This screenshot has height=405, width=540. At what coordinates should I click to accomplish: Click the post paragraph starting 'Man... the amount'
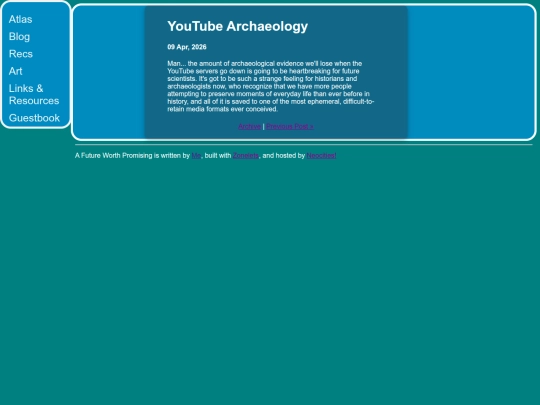pyautogui.click(x=271, y=86)
